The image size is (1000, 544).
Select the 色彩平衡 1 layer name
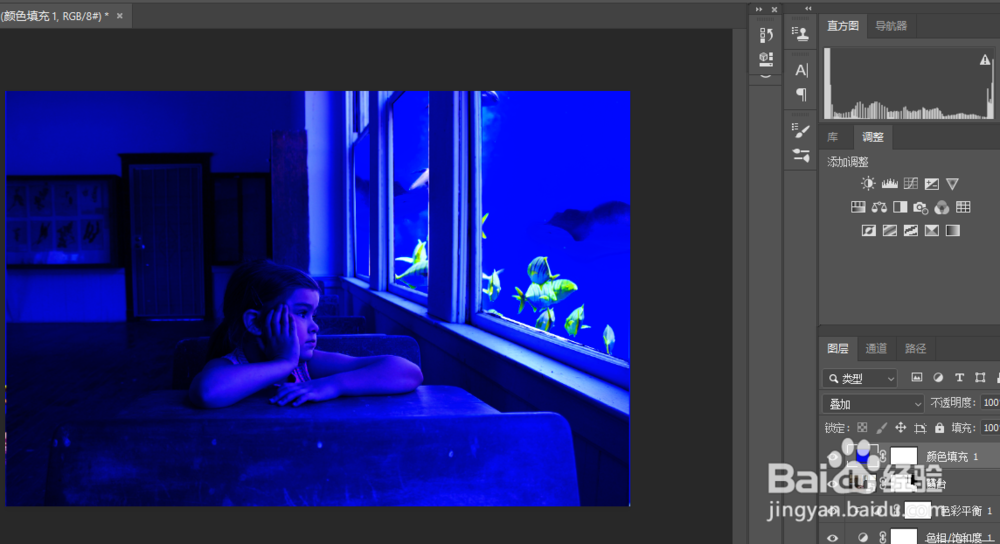pos(966,511)
